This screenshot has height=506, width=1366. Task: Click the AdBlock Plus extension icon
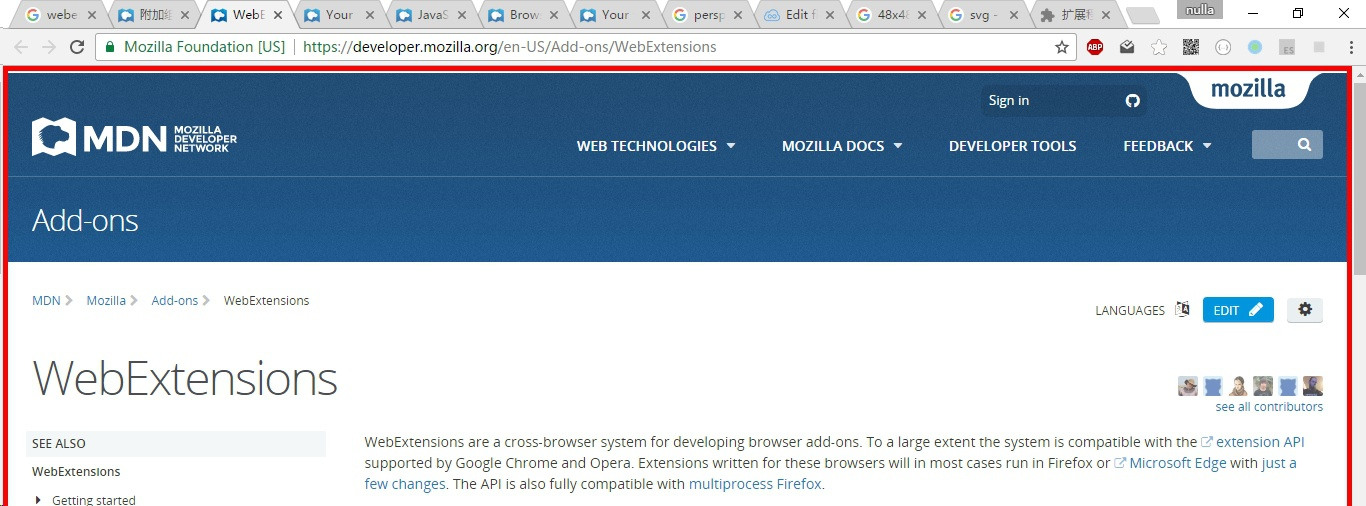(1095, 47)
